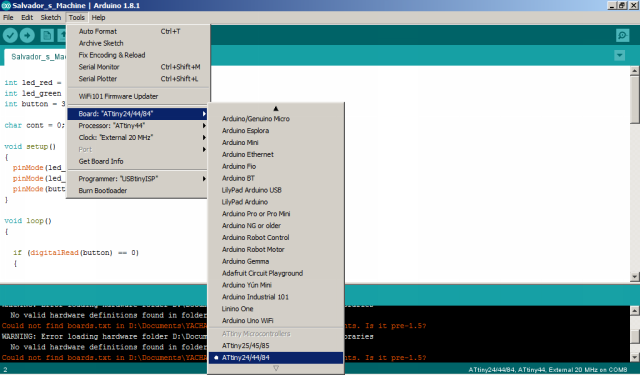Select Arduino Ethernet board

coord(276,154)
